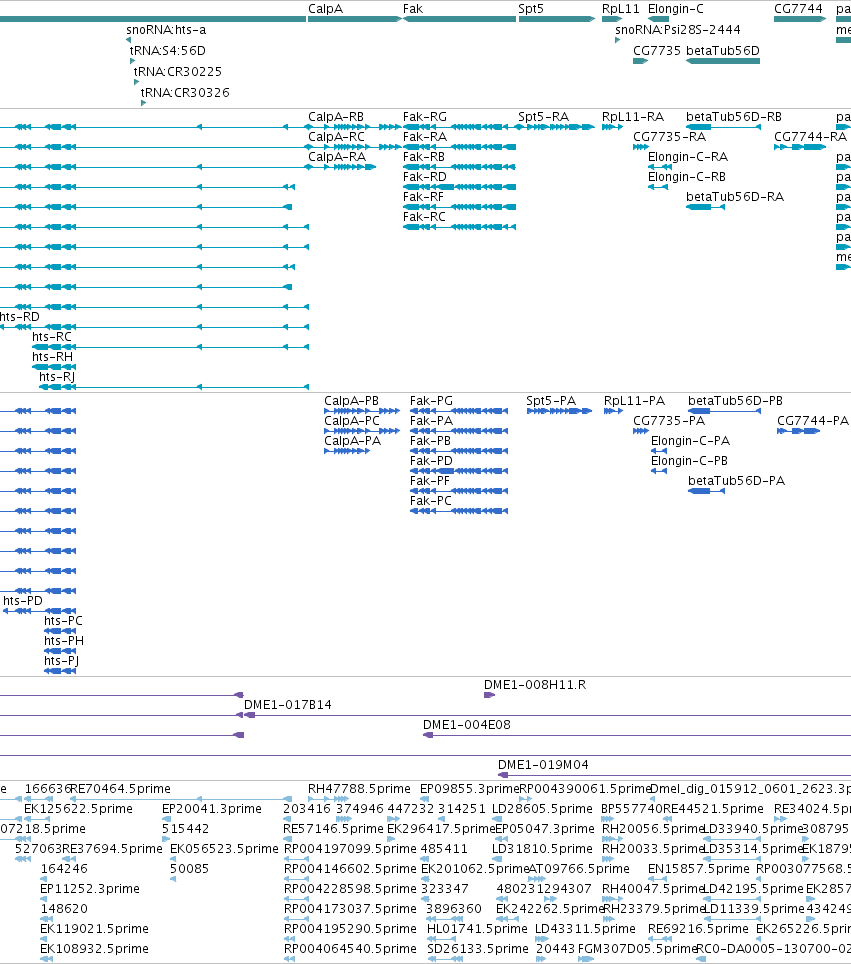Click the Elongin-C gene label
The height and width of the screenshot is (964, 851).
pyautogui.click(x=676, y=9)
